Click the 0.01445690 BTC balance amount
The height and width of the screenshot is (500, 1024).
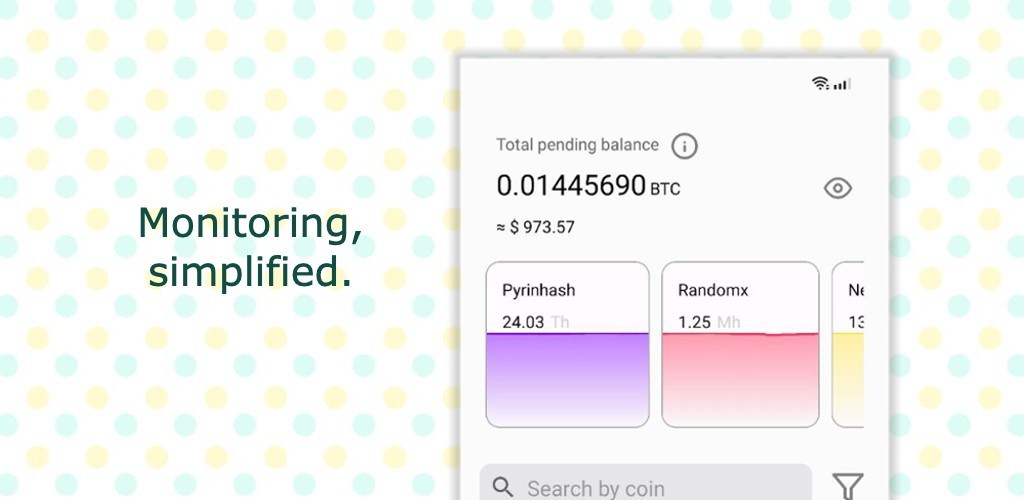[x=588, y=186]
